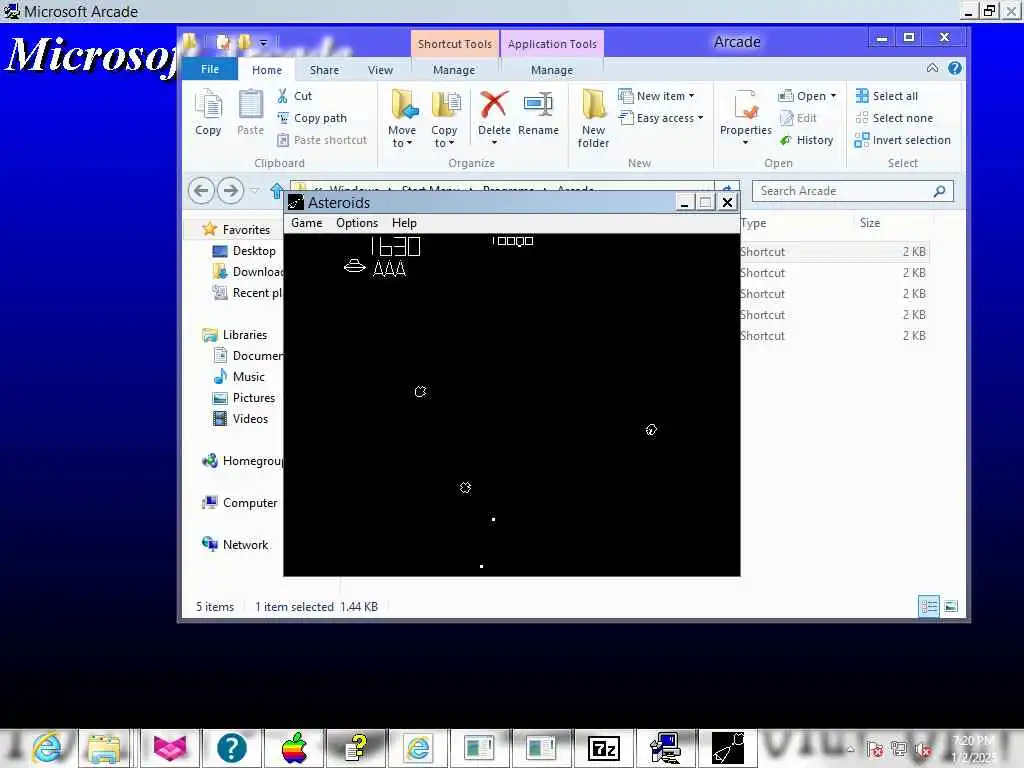The width and height of the screenshot is (1024, 768).
Task: Open the Move to dropdown
Action: [x=402, y=118]
